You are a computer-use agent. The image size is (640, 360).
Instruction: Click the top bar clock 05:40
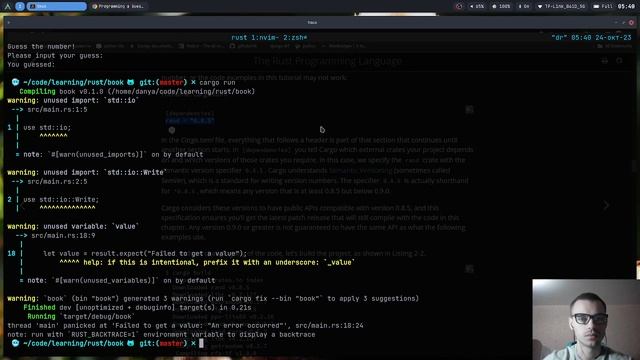(x=626, y=6)
